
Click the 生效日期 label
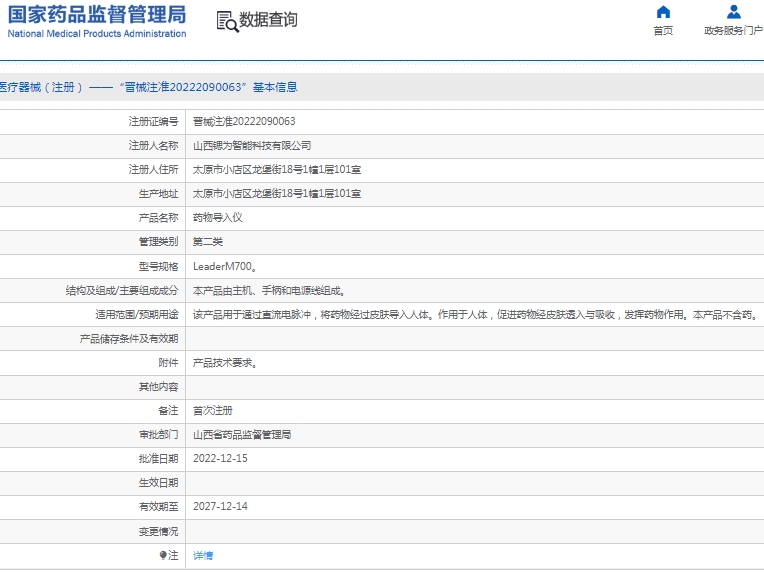(158, 483)
